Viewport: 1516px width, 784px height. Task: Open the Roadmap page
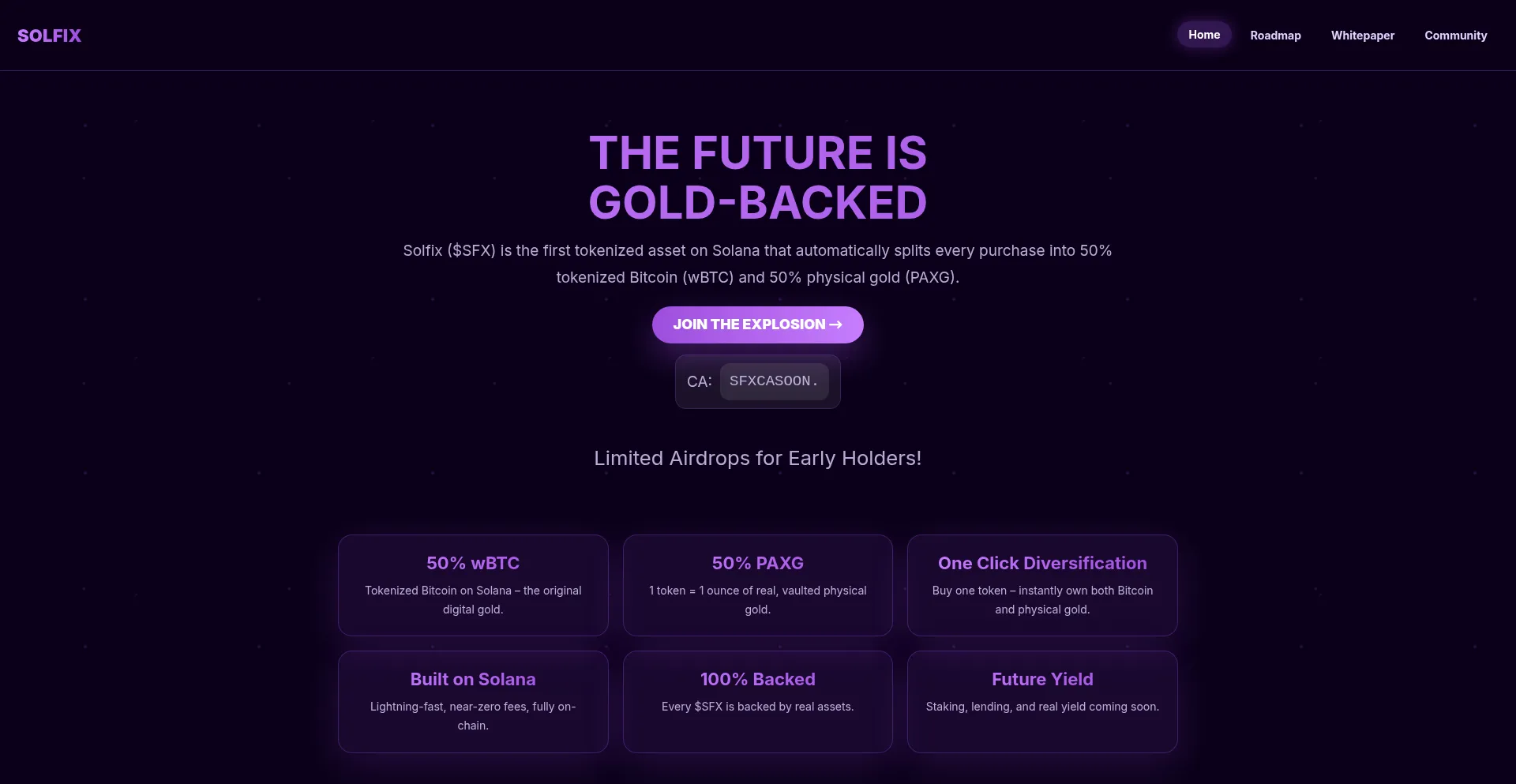pyautogui.click(x=1275, y=35)
